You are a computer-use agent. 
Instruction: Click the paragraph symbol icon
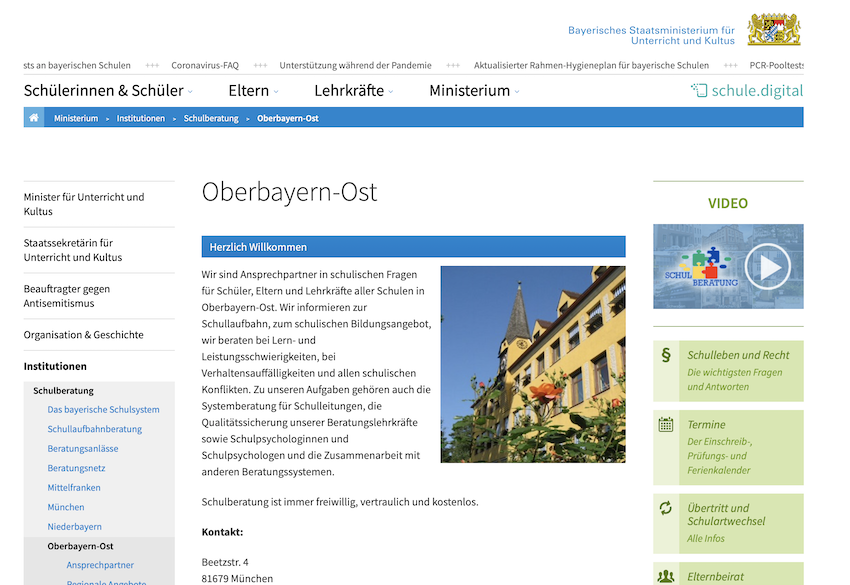pos(666,355)
